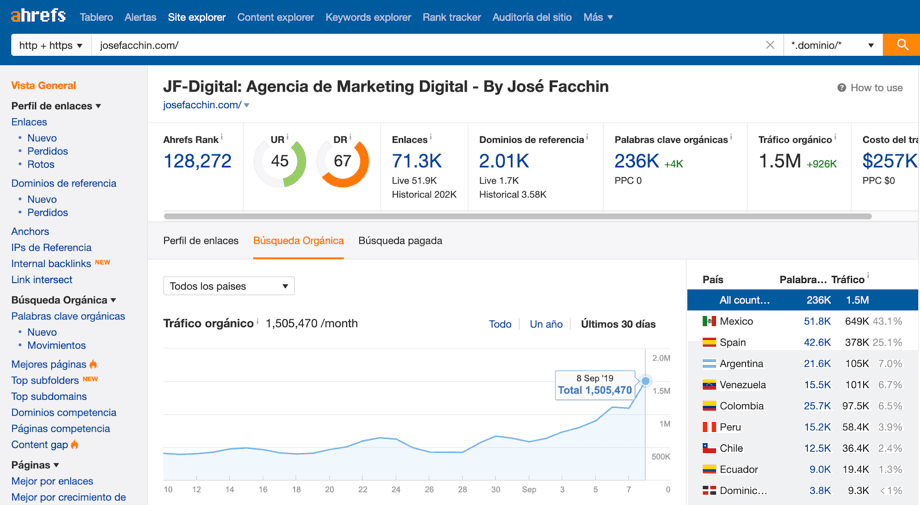The image size is (920, 505).
Task: Open Rank tracker in top navigation
Action: (x=452, y=18)
